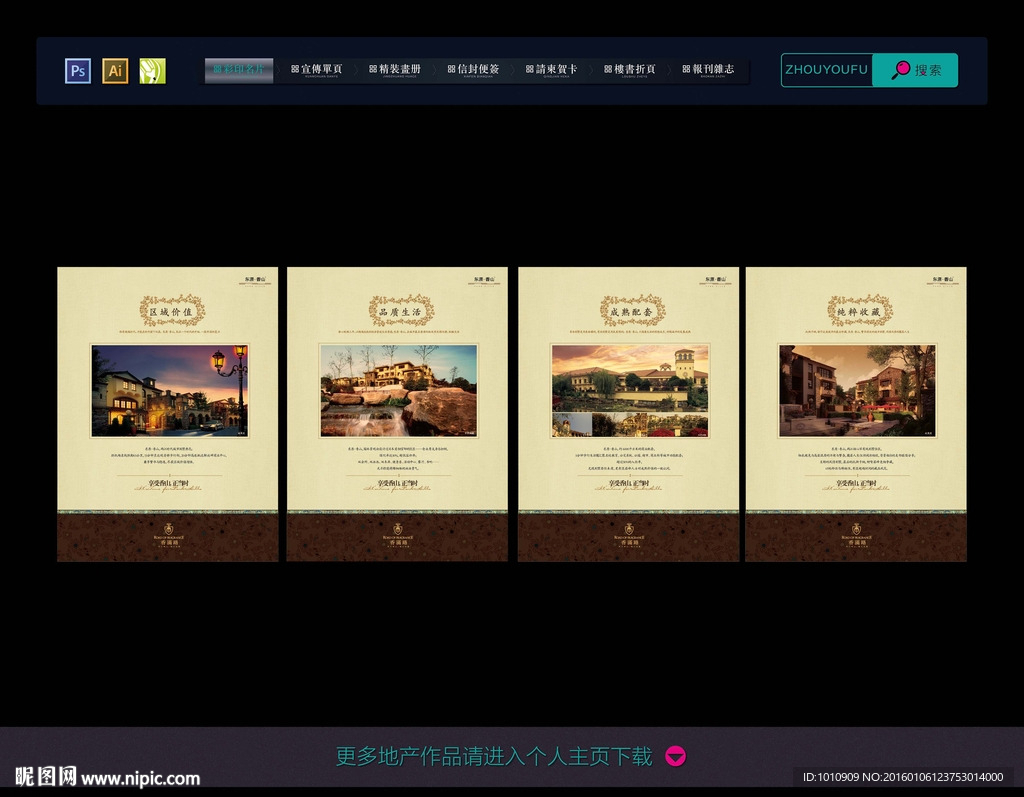Click the pink down-arrow circle icon
This screenshot has width=1024, height=797.
(x=676, y=757)
